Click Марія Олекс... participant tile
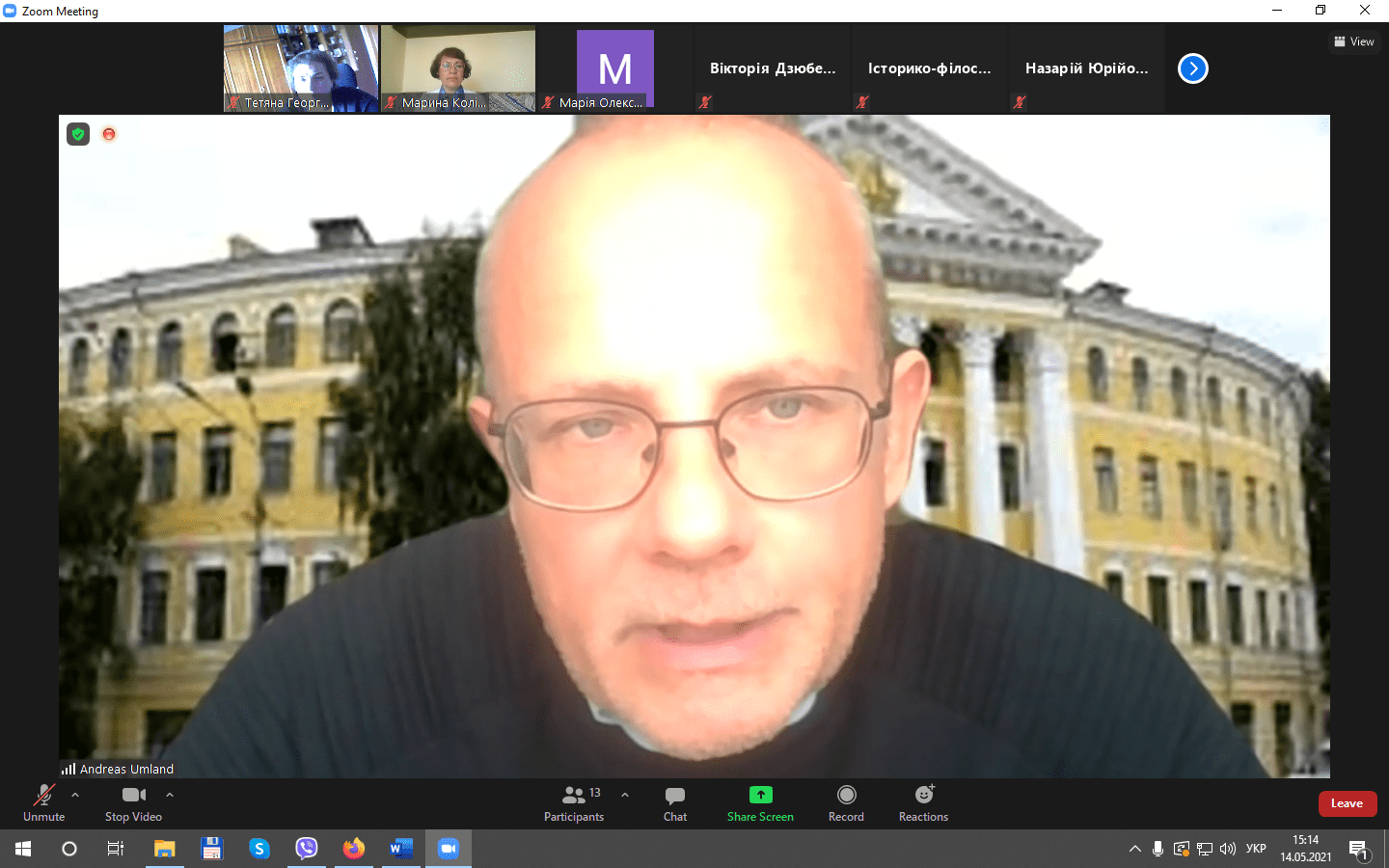Screen dimensions: 1389x868 (x=614, y=68)
